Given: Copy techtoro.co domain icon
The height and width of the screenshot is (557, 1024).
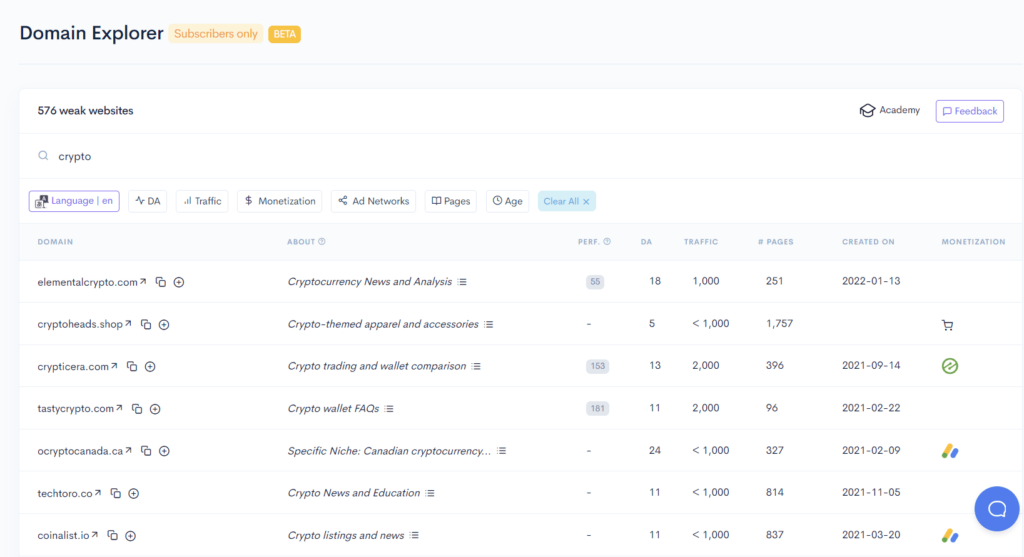Looking at the screenshot, I should (116, 493).
